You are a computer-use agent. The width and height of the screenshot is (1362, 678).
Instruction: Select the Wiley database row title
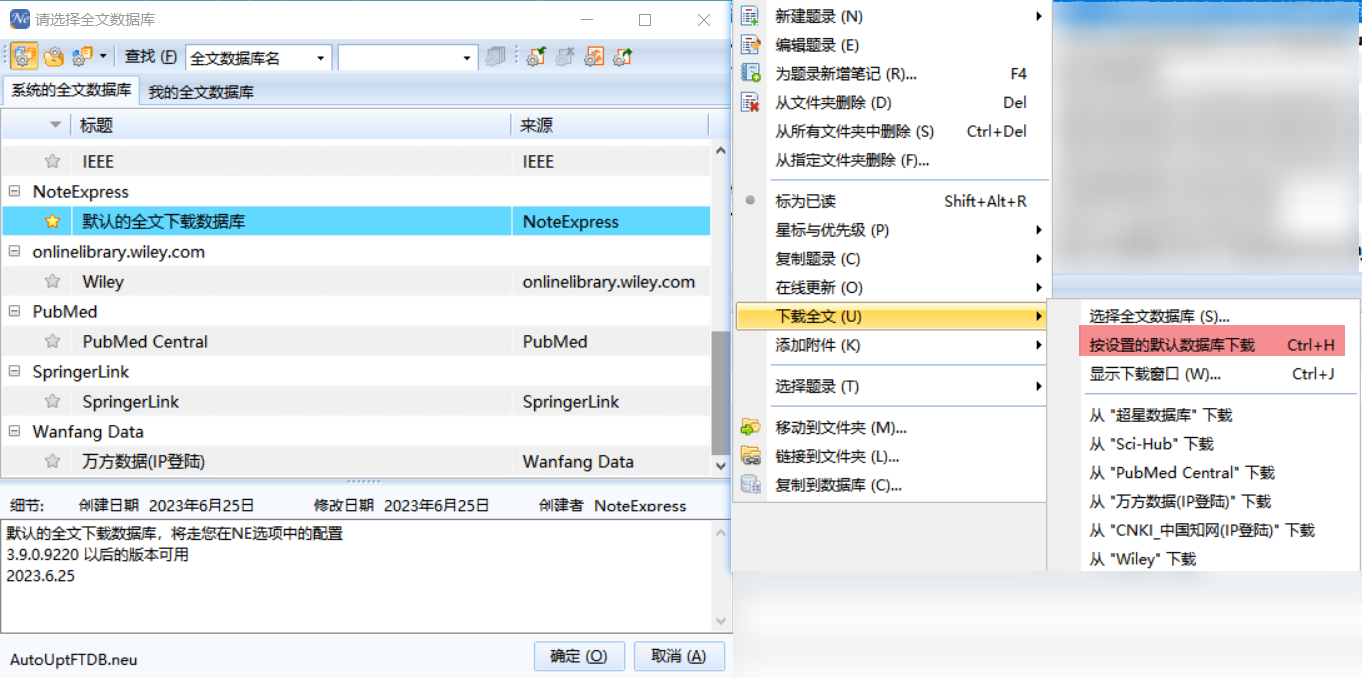click(103, 282)
